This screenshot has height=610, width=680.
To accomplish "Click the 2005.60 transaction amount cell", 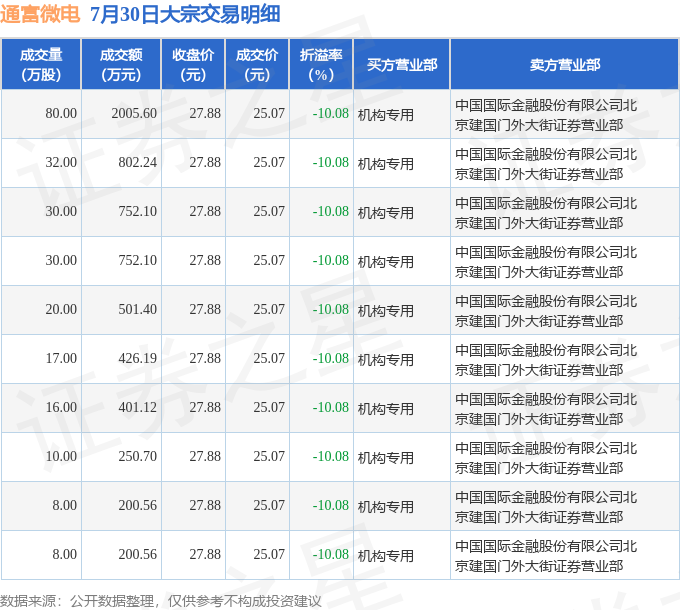I will coord(135,114).
